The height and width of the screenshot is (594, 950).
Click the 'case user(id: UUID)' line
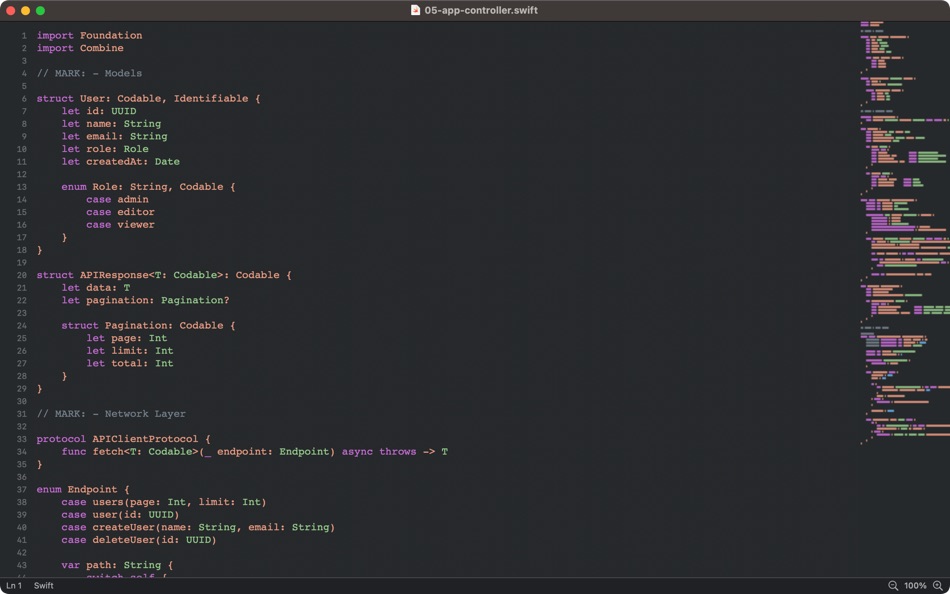pos(121,515)
